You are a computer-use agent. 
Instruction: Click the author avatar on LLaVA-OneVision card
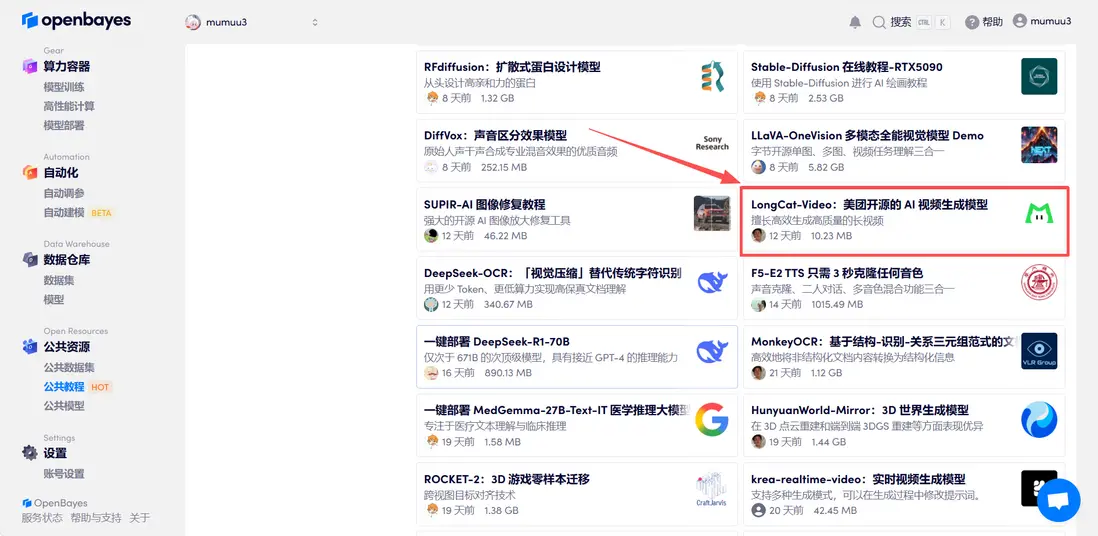[758, 167]
